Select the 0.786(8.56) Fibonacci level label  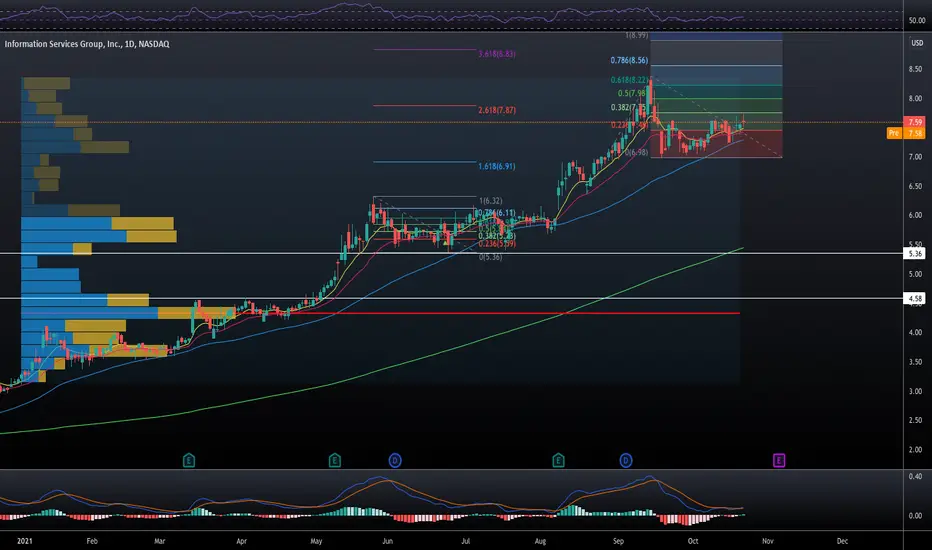pos(629,61)
